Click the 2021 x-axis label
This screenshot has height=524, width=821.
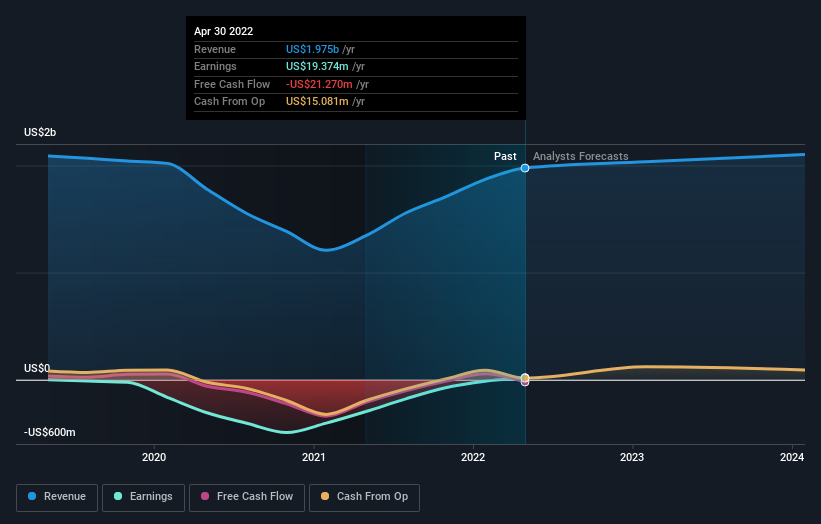314,457
